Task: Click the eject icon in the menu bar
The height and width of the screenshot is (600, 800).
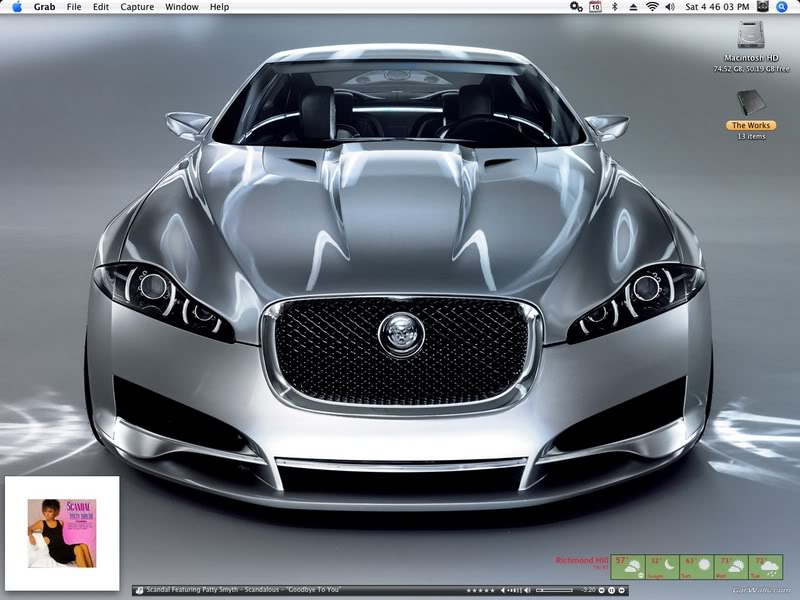Action: (633, 7)
